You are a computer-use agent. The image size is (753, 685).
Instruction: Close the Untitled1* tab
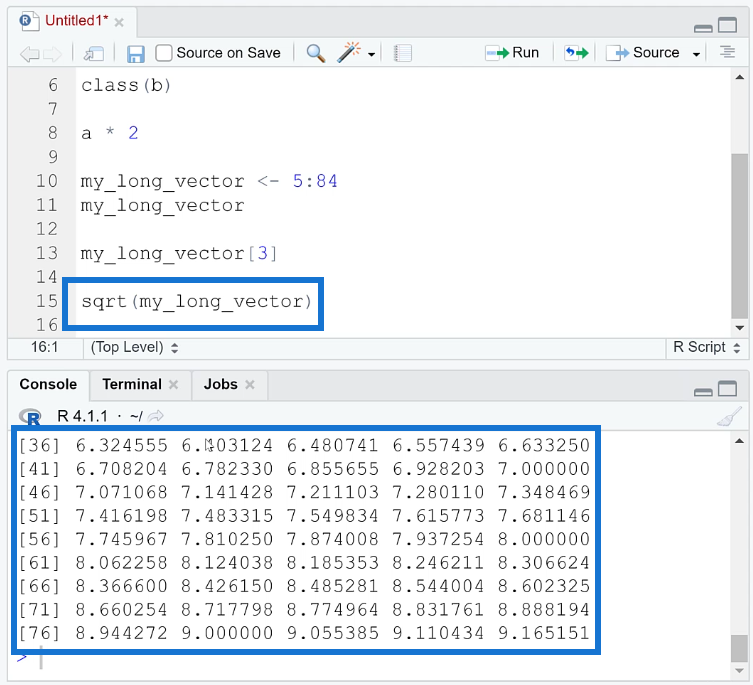point(119,22)
